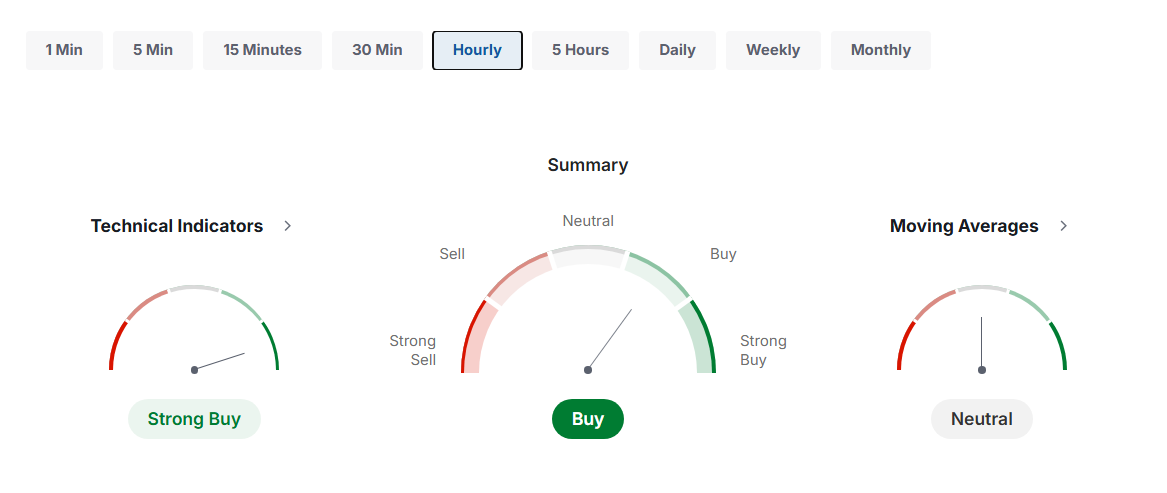Click the Hourly timeframe tab
The image size is (1167, 493).
477,50
